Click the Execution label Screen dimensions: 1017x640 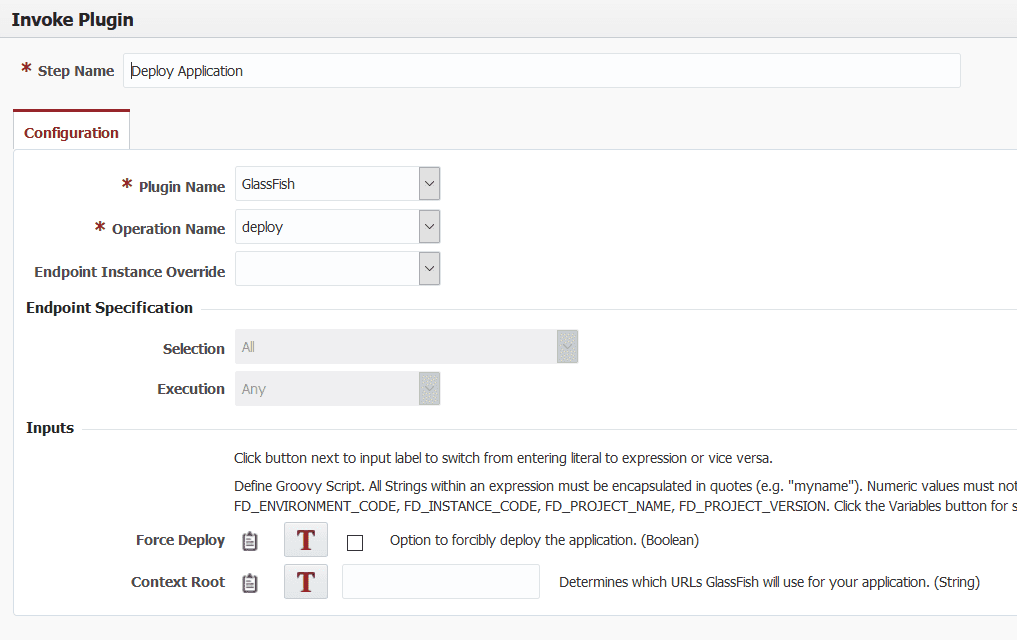[191, 388]
